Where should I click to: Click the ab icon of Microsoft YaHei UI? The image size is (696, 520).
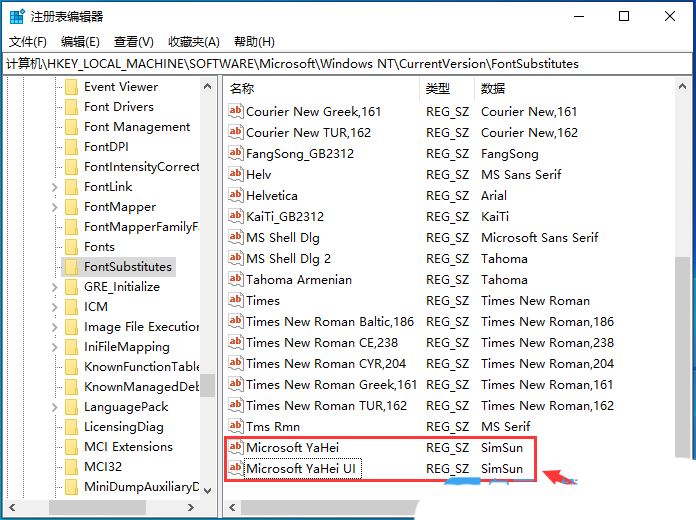[x=236, y=468]
